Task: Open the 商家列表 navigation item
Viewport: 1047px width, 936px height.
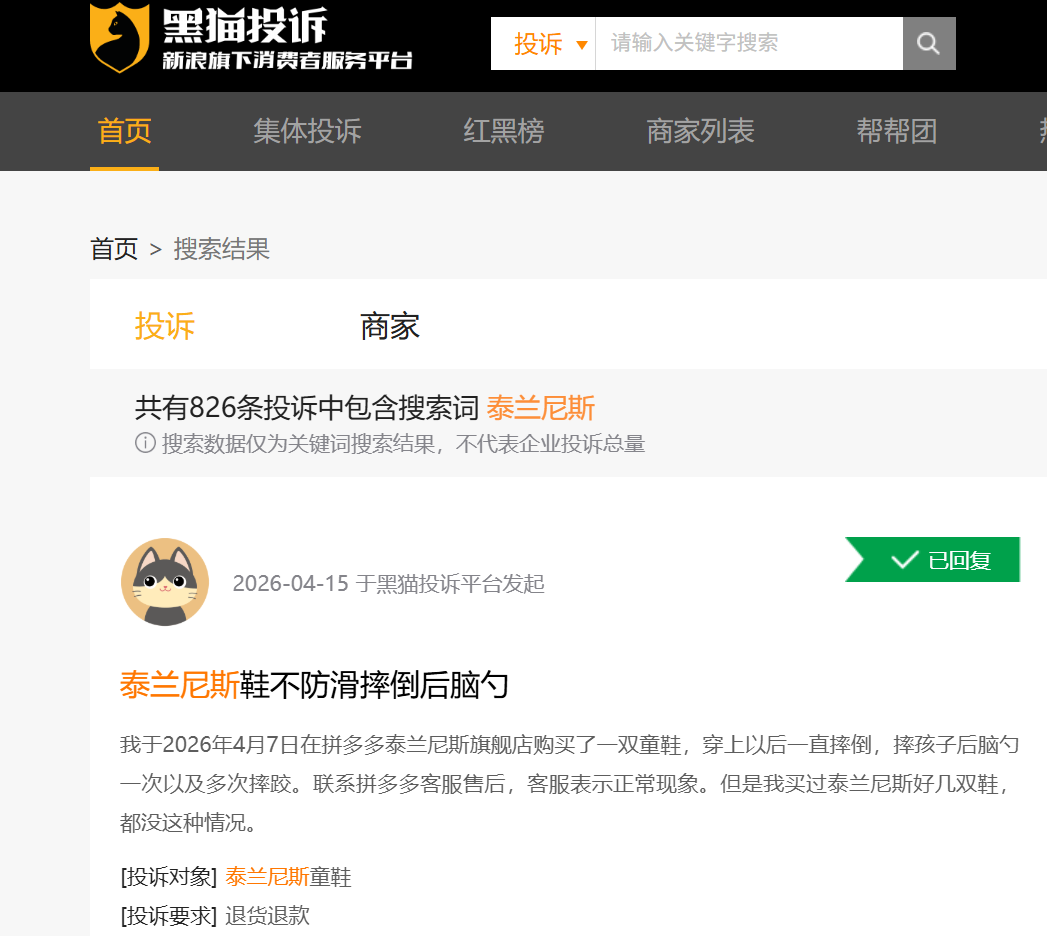Action: [x=700, y=131]
